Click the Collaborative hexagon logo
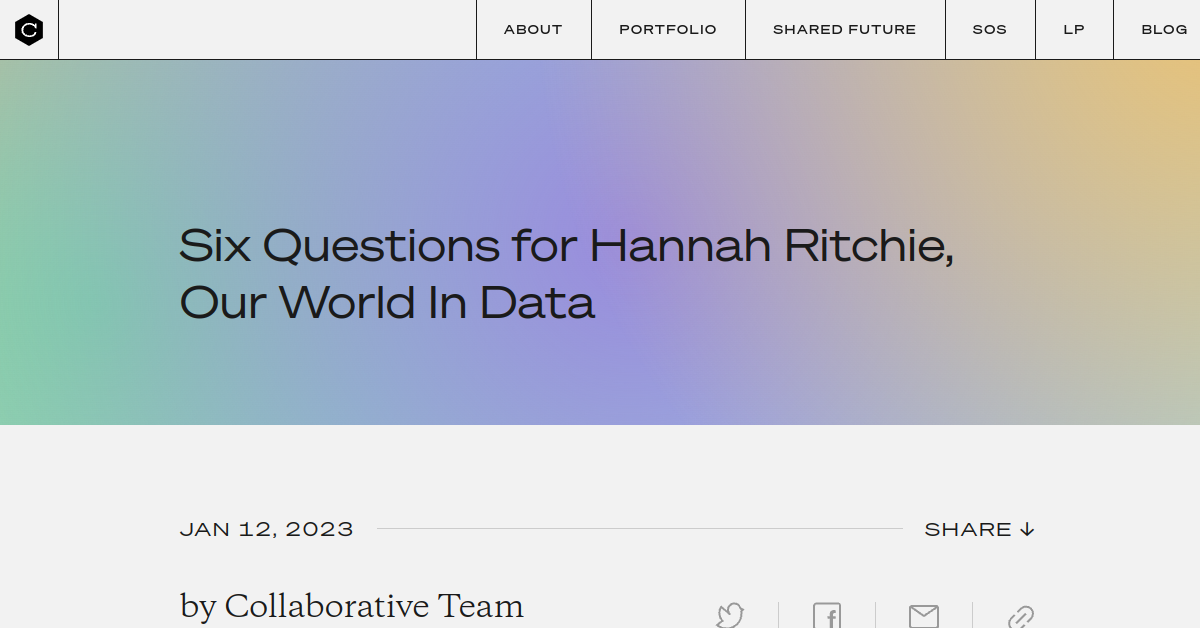This screenshot has width=1200, height=628. click(x=29, y=30)
